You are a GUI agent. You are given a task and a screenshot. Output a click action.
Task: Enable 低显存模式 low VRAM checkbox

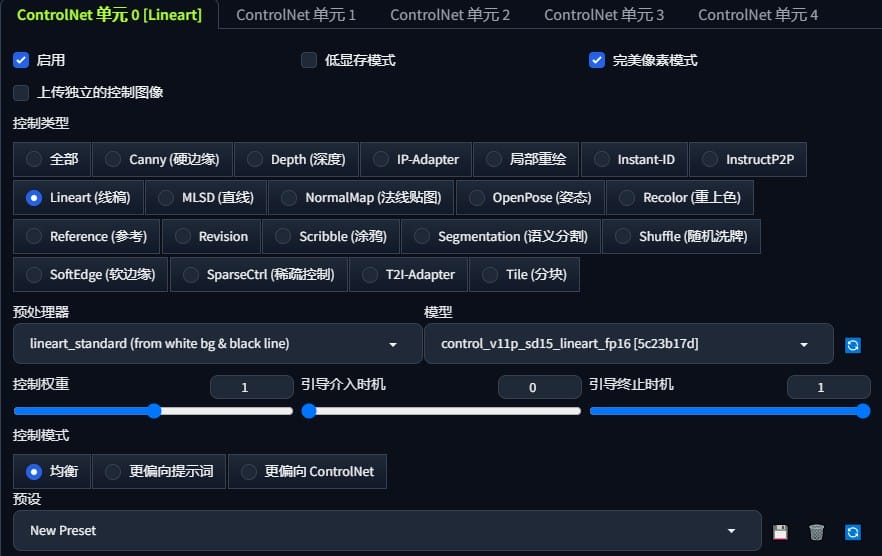click(309, 60)
